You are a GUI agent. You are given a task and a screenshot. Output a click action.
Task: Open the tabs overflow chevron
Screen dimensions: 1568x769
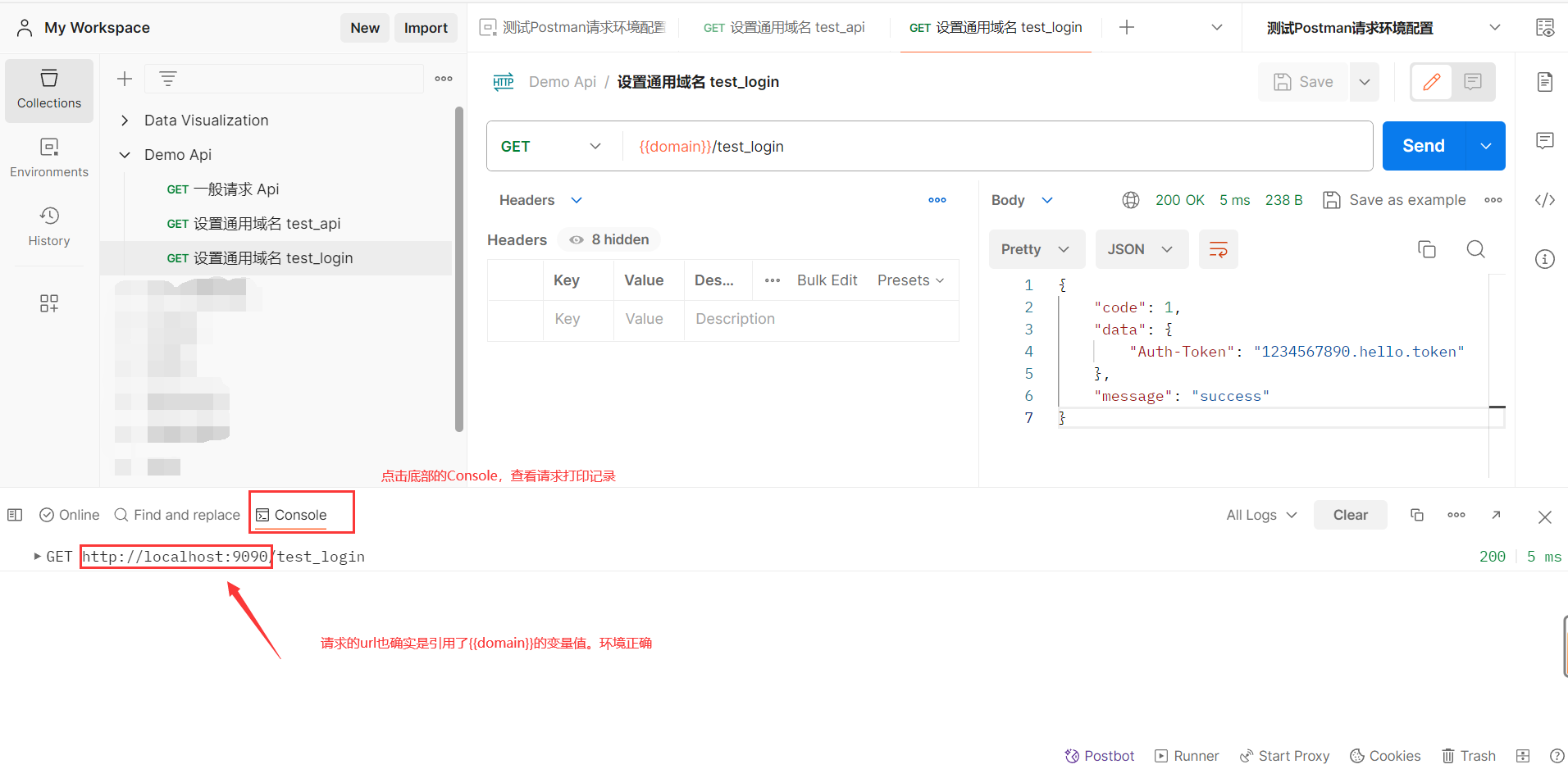[x=1217, y=28]
